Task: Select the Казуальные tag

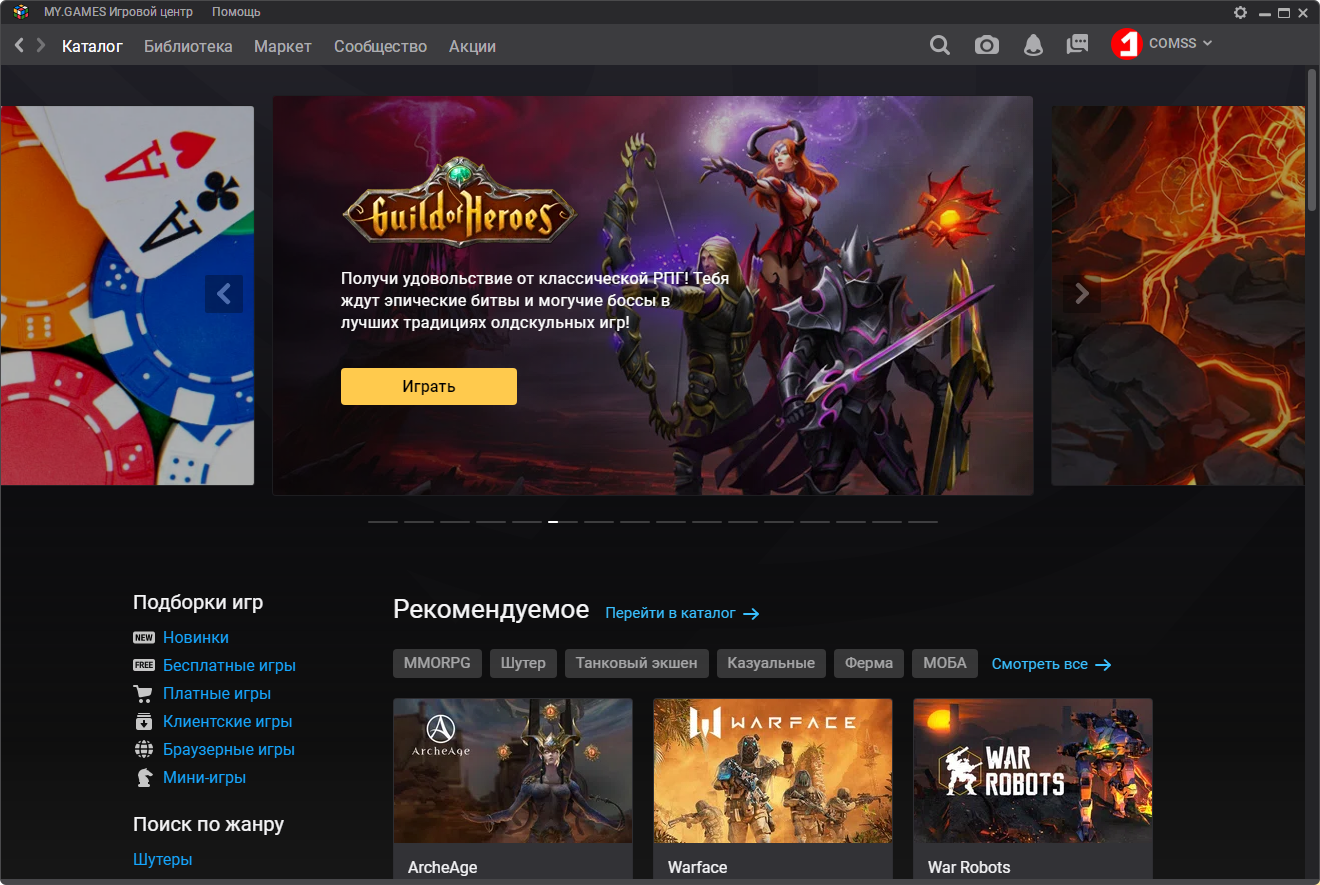Action: pos(771,663)
